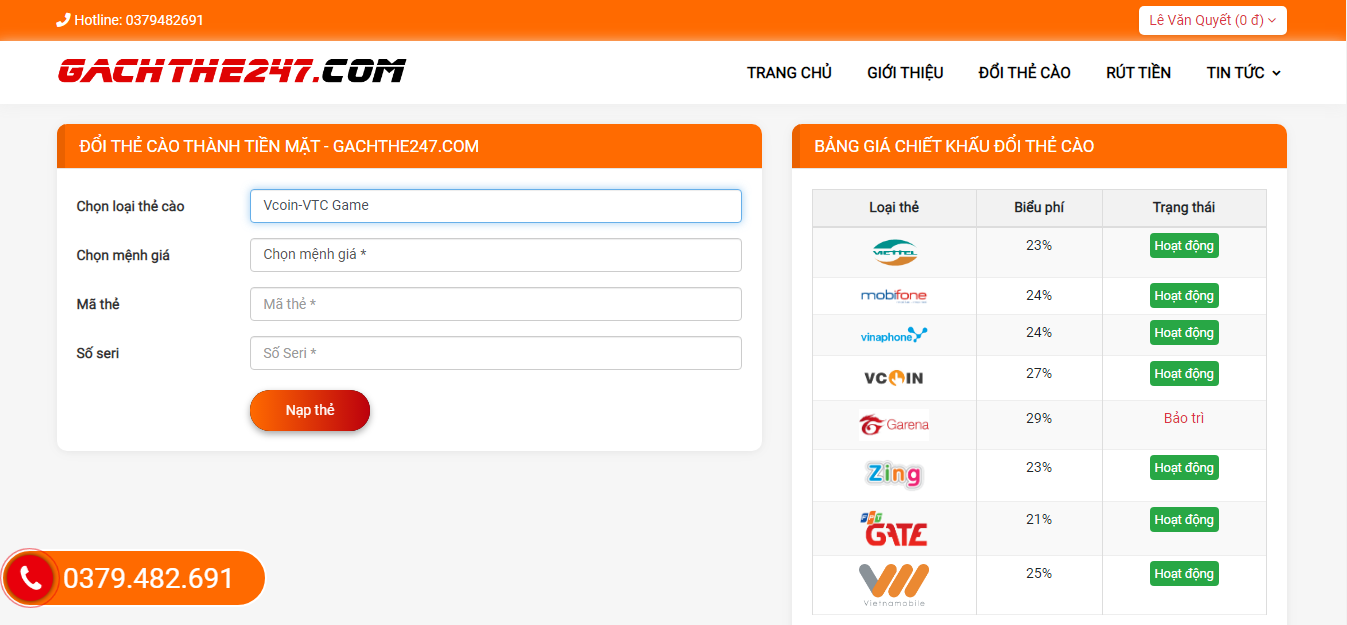Viewport: 1347px width, 625px height.
Task: Focus the Số Seri input field
Action: [x=496, y=353]
